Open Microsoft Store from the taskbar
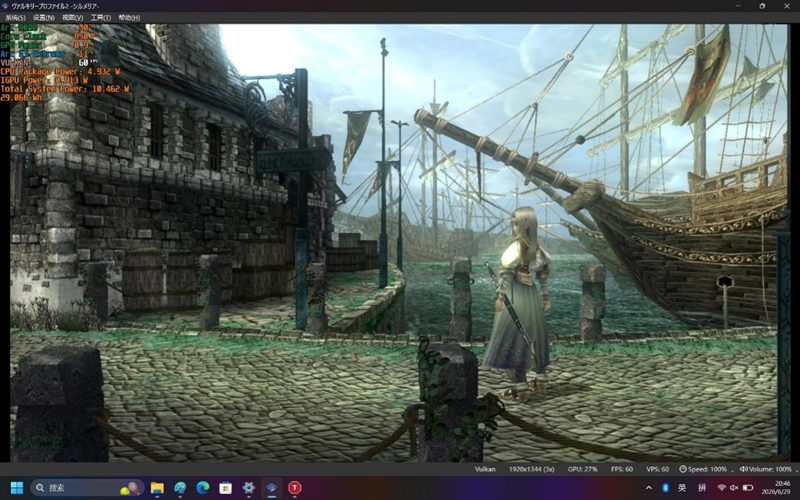The width and height of the screenshot is (800, 500). click(226, 488)
